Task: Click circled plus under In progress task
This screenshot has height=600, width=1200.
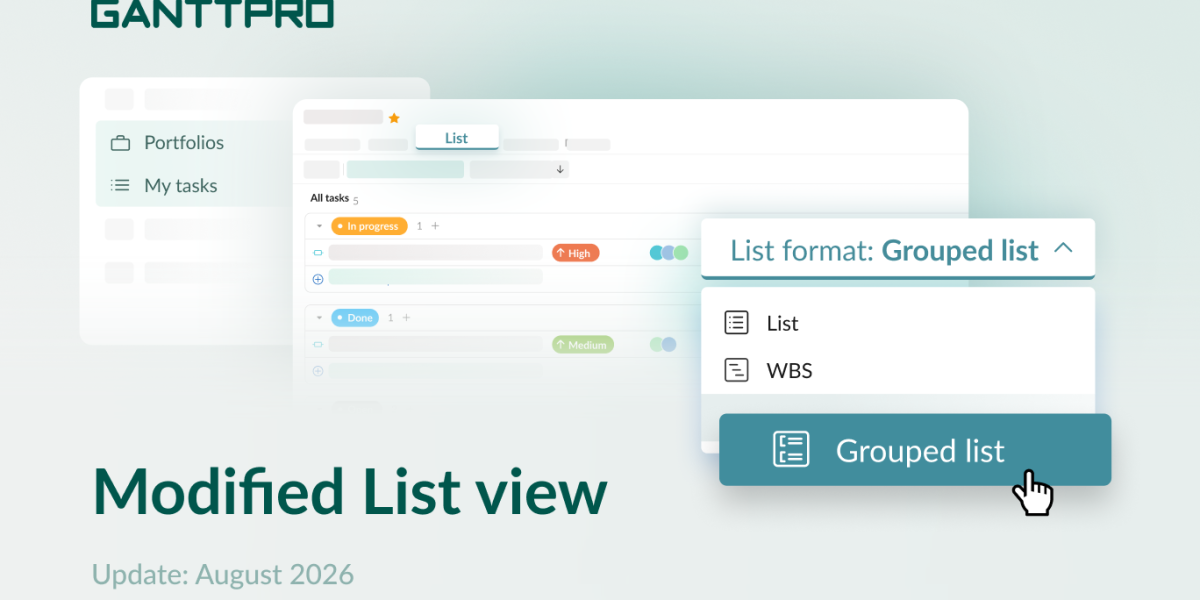Action: 318,279
